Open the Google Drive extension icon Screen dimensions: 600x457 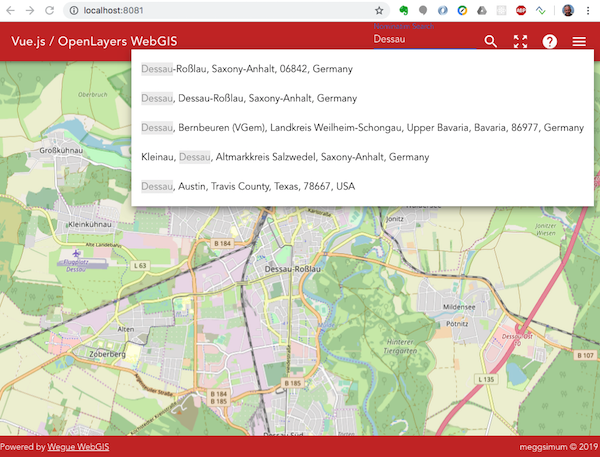(482, 10)
